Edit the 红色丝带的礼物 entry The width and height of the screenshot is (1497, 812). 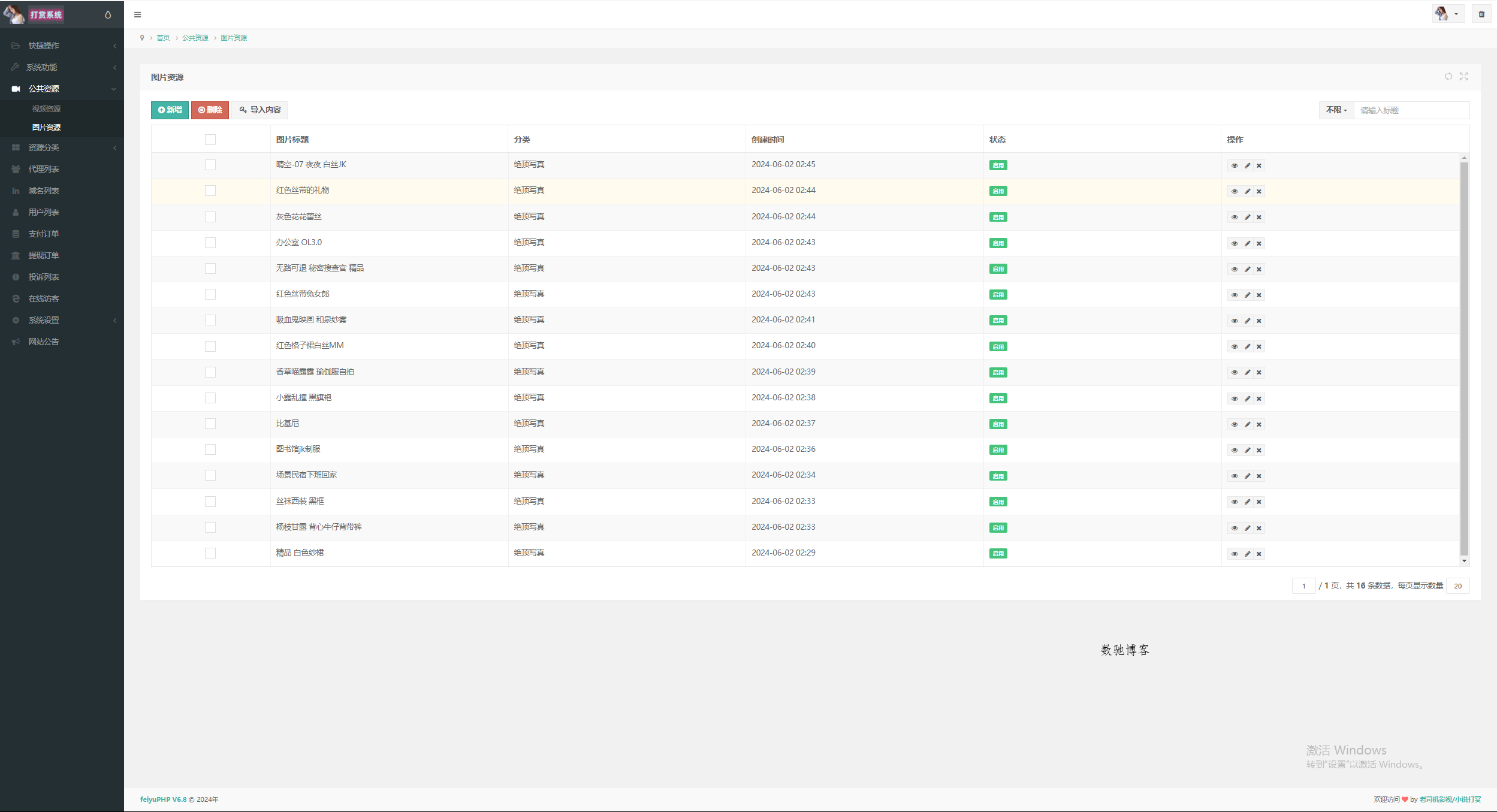(1247, 191)
